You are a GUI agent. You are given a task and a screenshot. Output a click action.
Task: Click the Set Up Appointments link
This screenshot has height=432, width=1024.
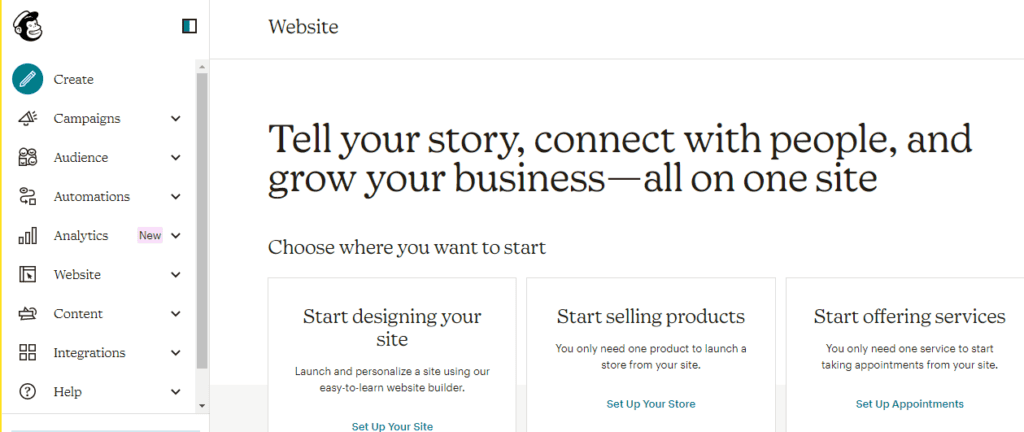click(x=910, y=404)
